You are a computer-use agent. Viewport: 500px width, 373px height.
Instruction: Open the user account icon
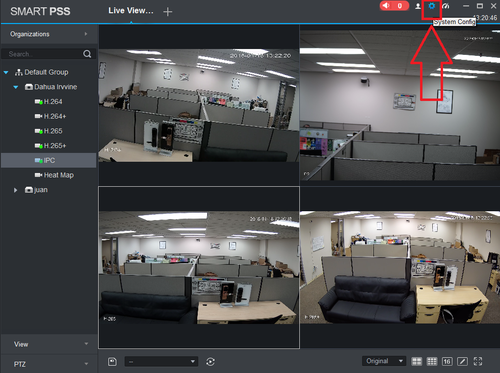pyautogui.click(x=418, y=6)
